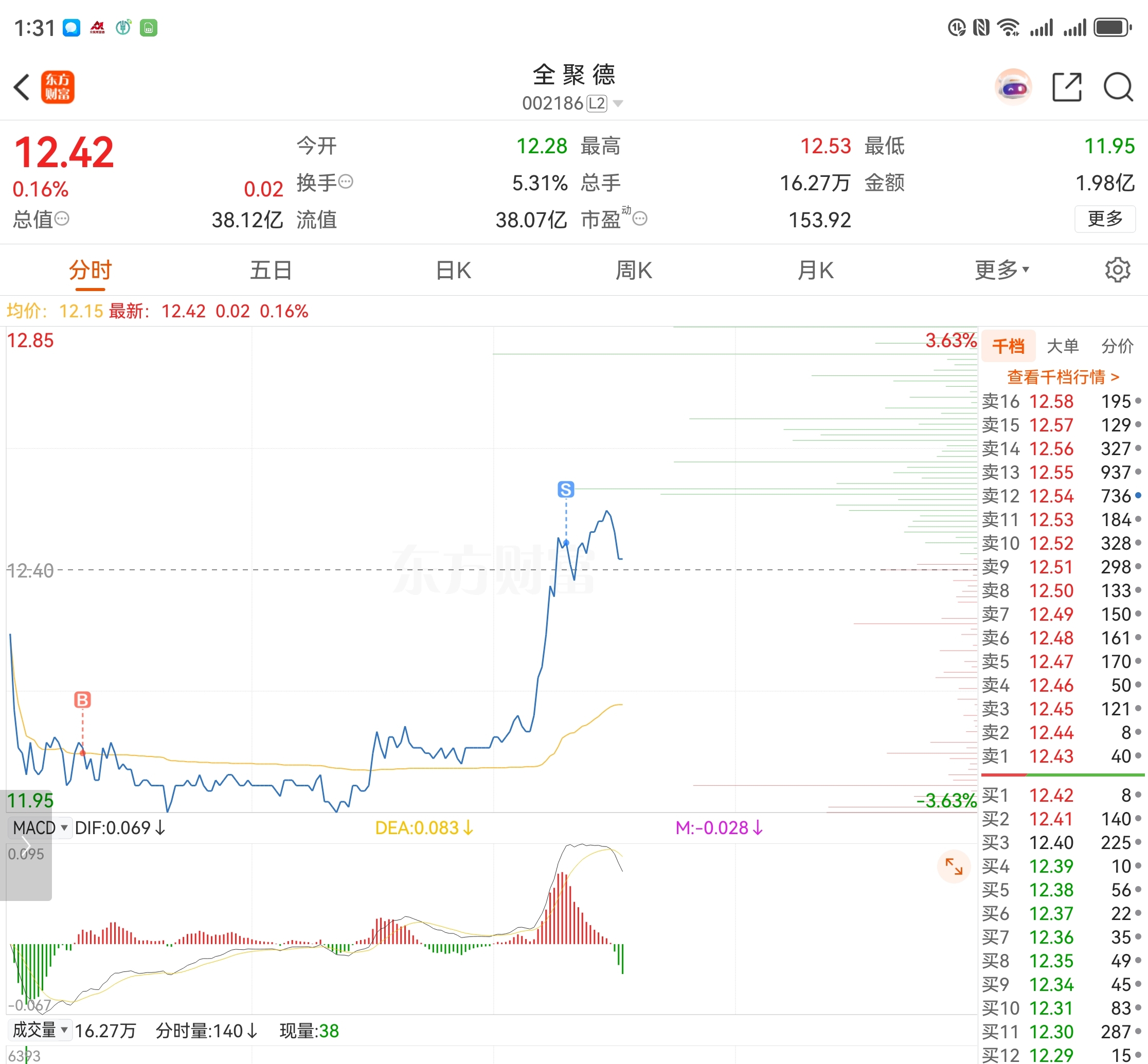This screenshot has height=1064, width=1148.
Task: Tap the back arrow icon
Action: coord(22,87)
